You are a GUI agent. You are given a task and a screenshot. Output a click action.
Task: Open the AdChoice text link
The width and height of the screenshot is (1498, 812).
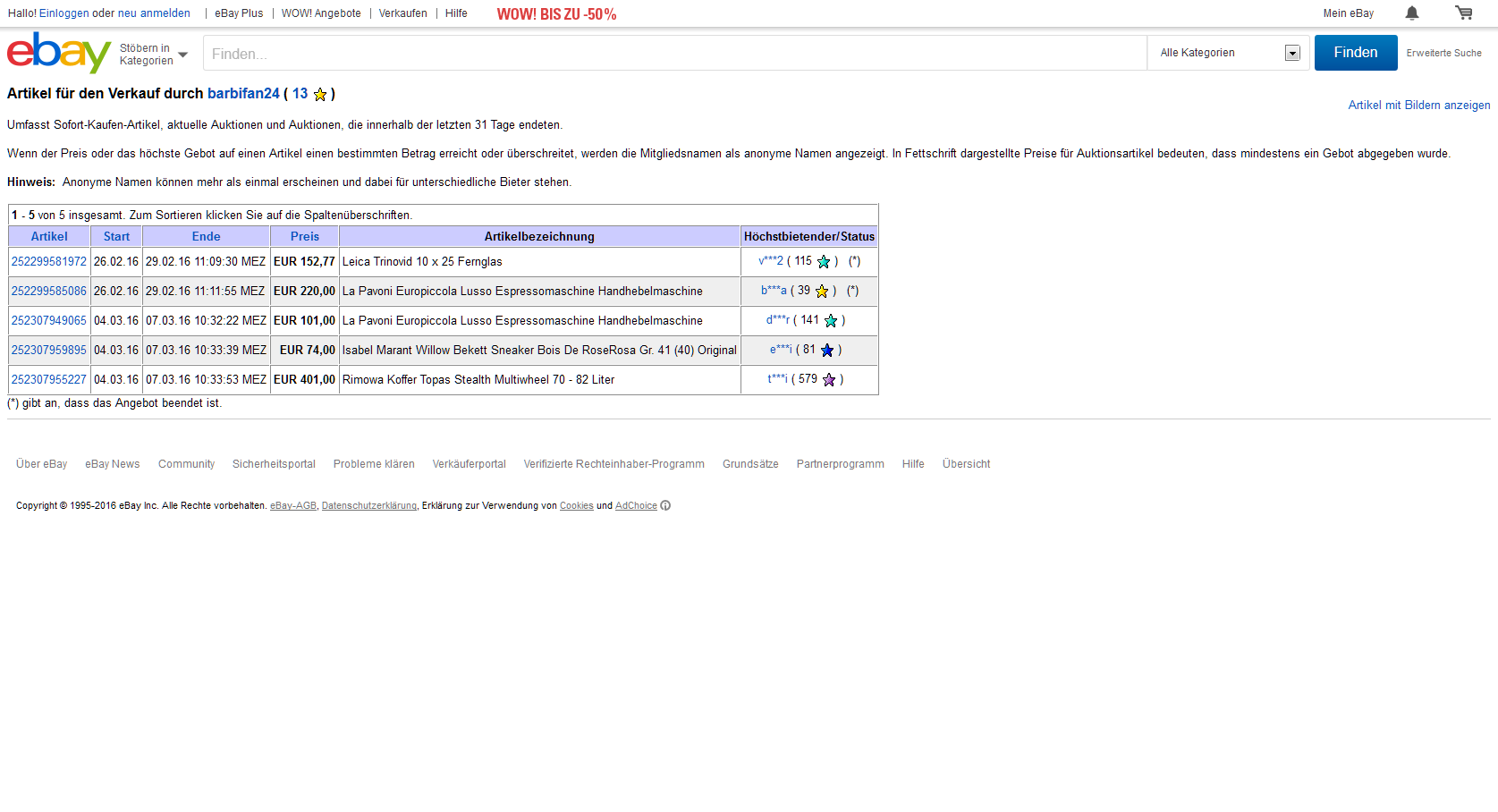(636, 506)
